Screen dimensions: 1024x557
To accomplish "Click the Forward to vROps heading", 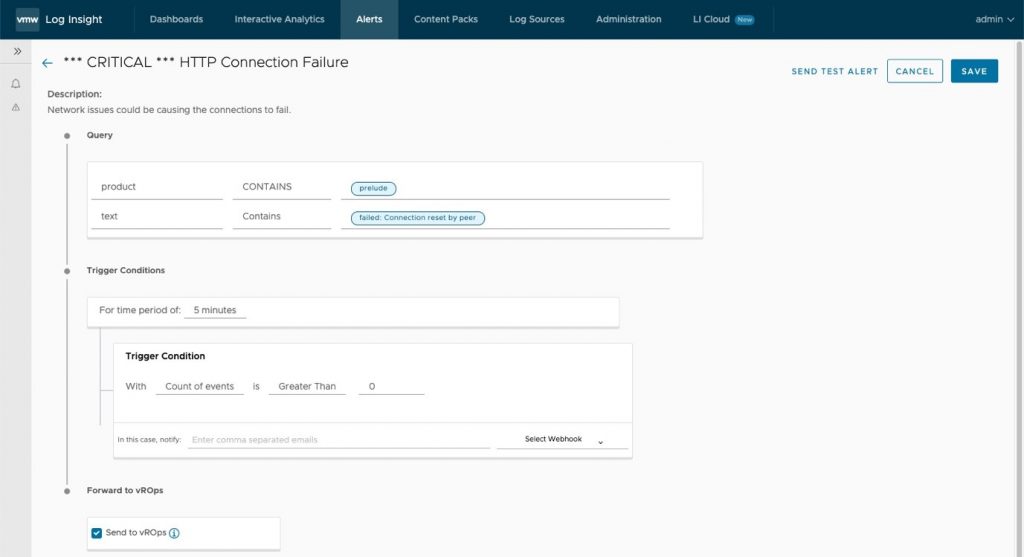I will [x=125, y=490].
